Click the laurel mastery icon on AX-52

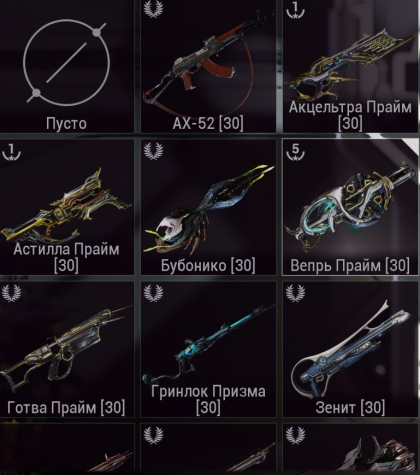[x=154, y=9]
